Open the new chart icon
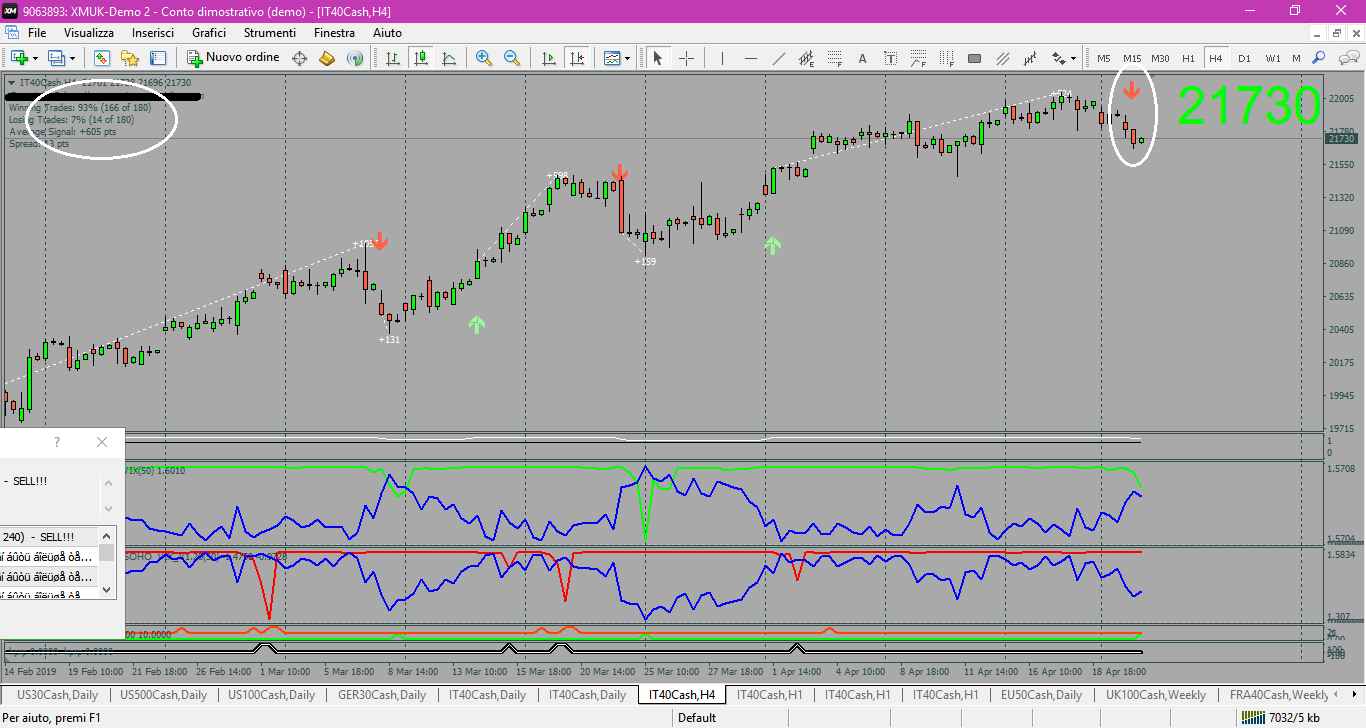 tap(19, 58)
